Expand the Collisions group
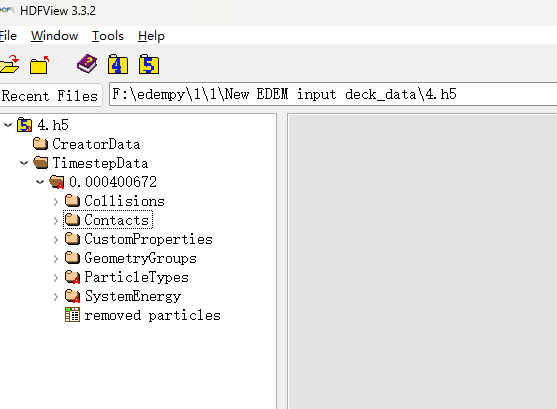Screen dimensions: 557x409 click(x=56, y=201)
